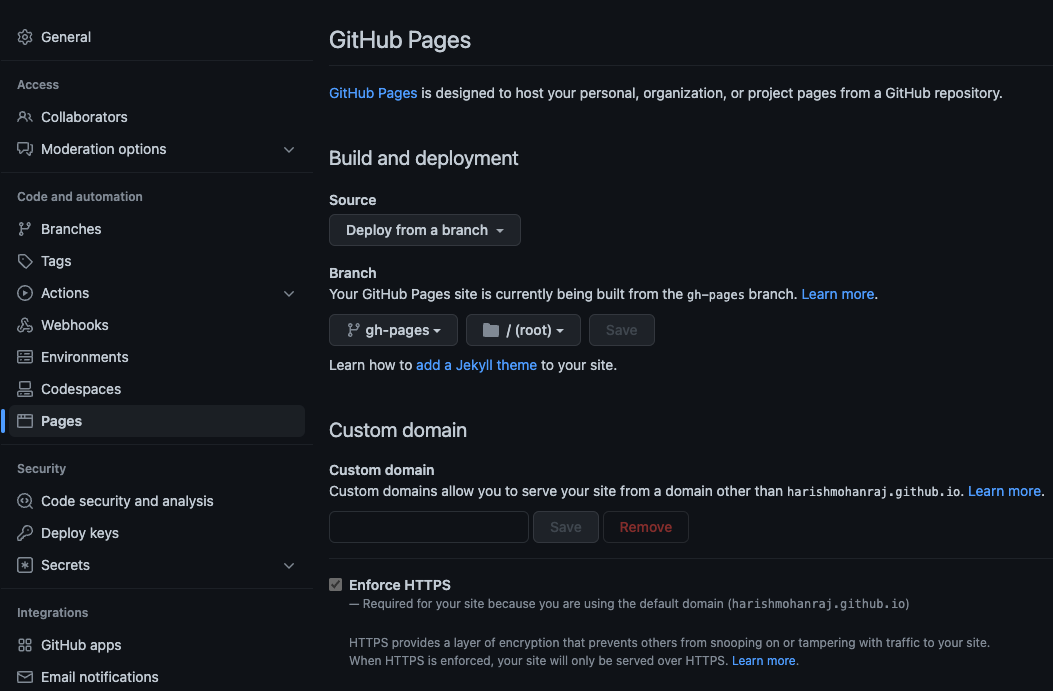
Task: Click the Environments icon
Action: 24,356
